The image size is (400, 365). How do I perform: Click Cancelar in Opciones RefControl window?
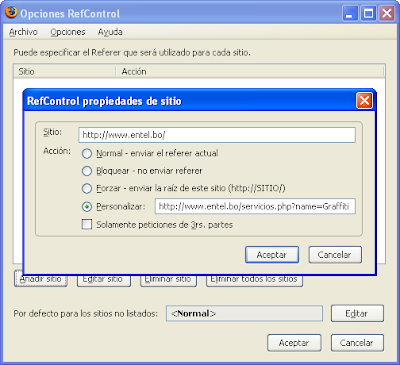[357, 343]
